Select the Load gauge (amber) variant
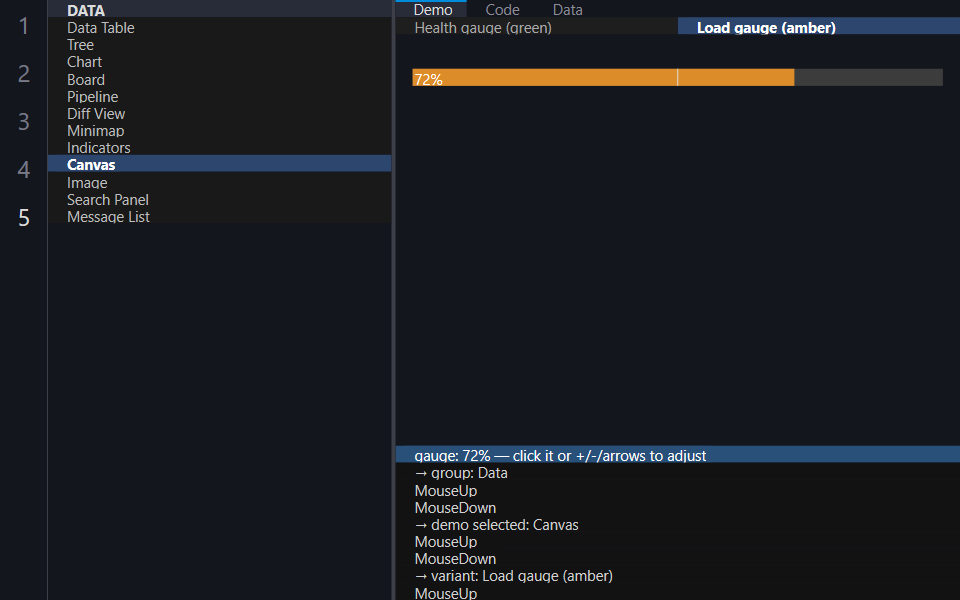 click(819, 28)
